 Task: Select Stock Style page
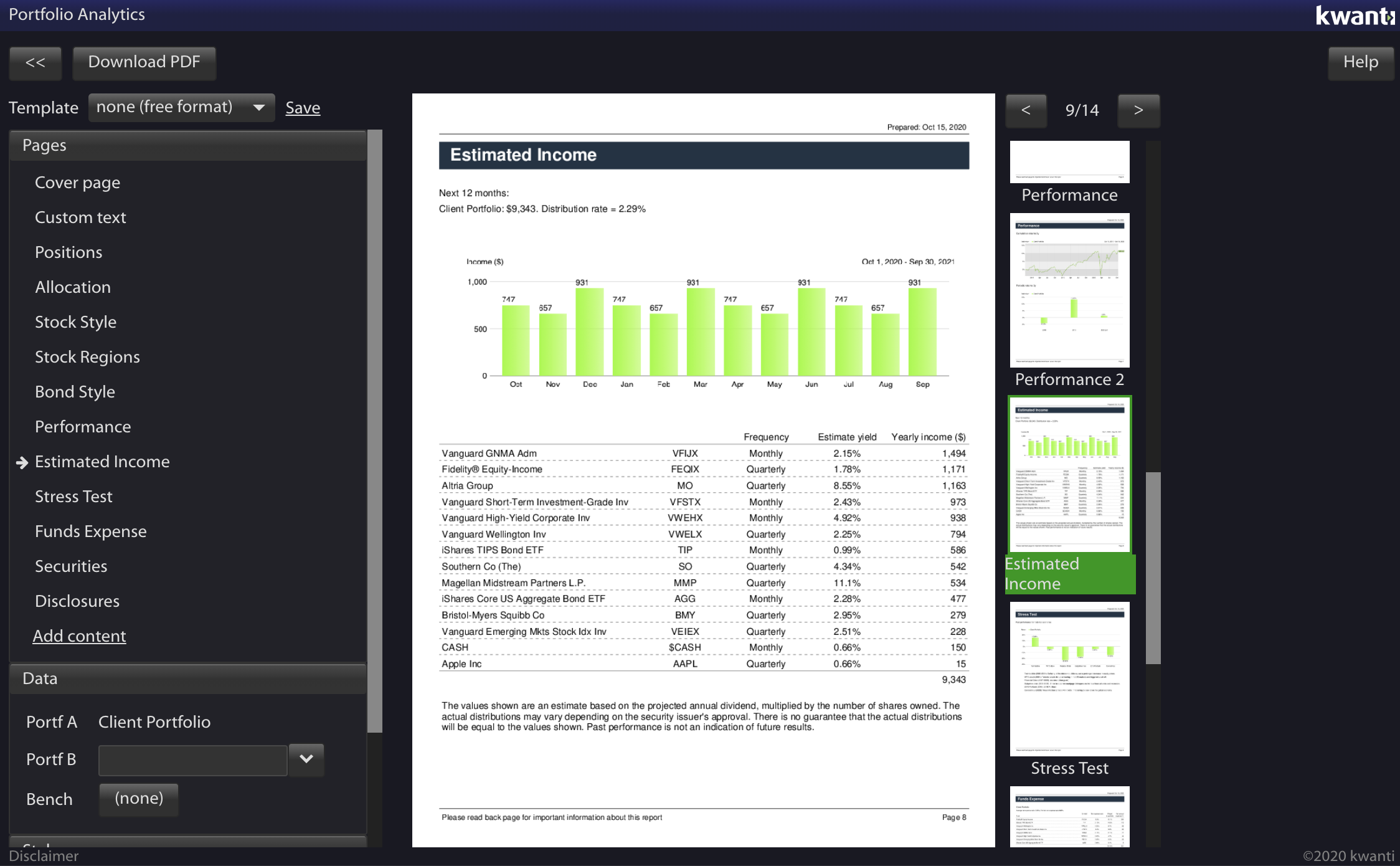tap(75, 322)
